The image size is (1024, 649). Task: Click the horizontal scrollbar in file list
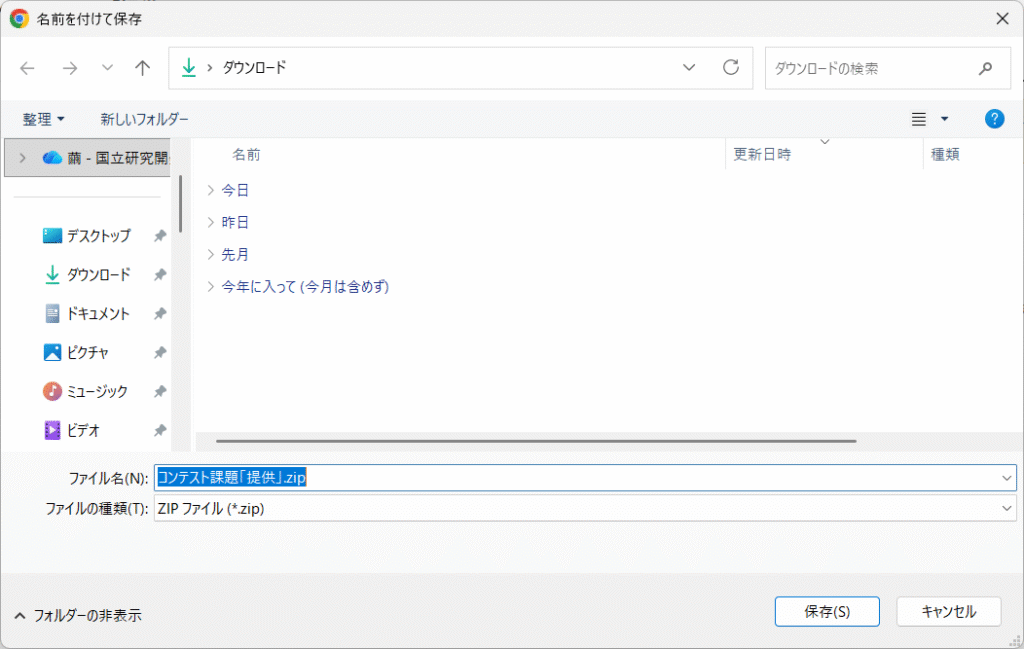[x=535, y=441]
